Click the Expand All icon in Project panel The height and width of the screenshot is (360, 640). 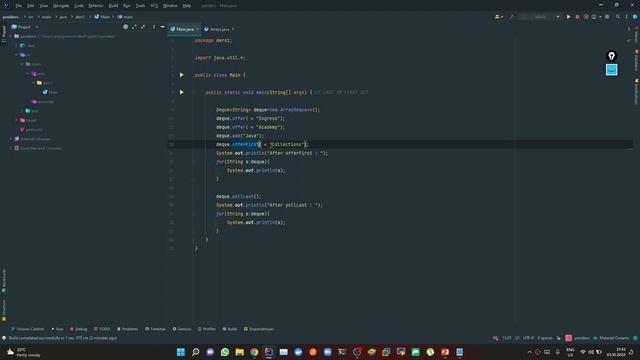pos(134,27)
